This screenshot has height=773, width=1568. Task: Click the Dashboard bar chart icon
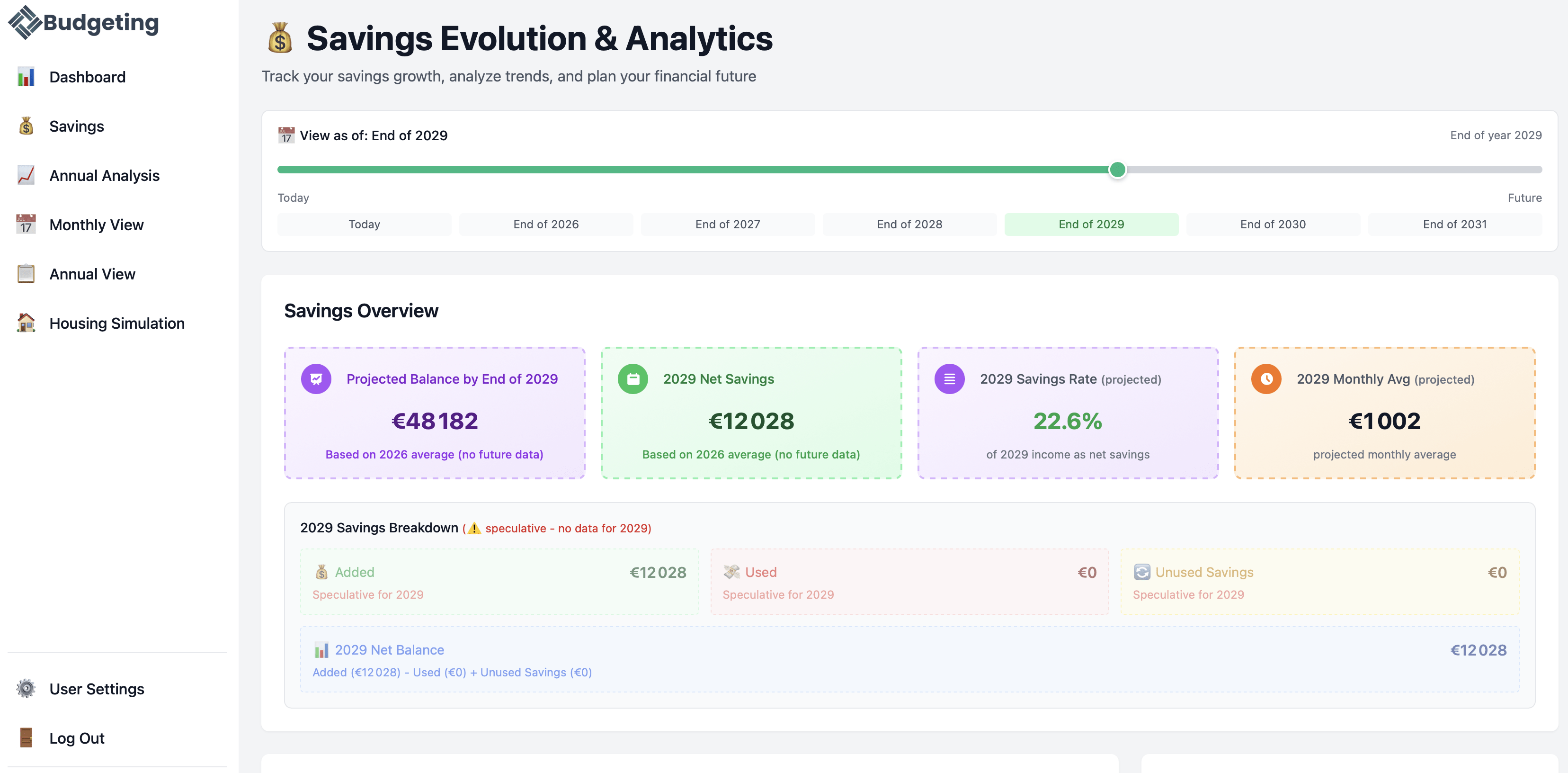(26, 77)
